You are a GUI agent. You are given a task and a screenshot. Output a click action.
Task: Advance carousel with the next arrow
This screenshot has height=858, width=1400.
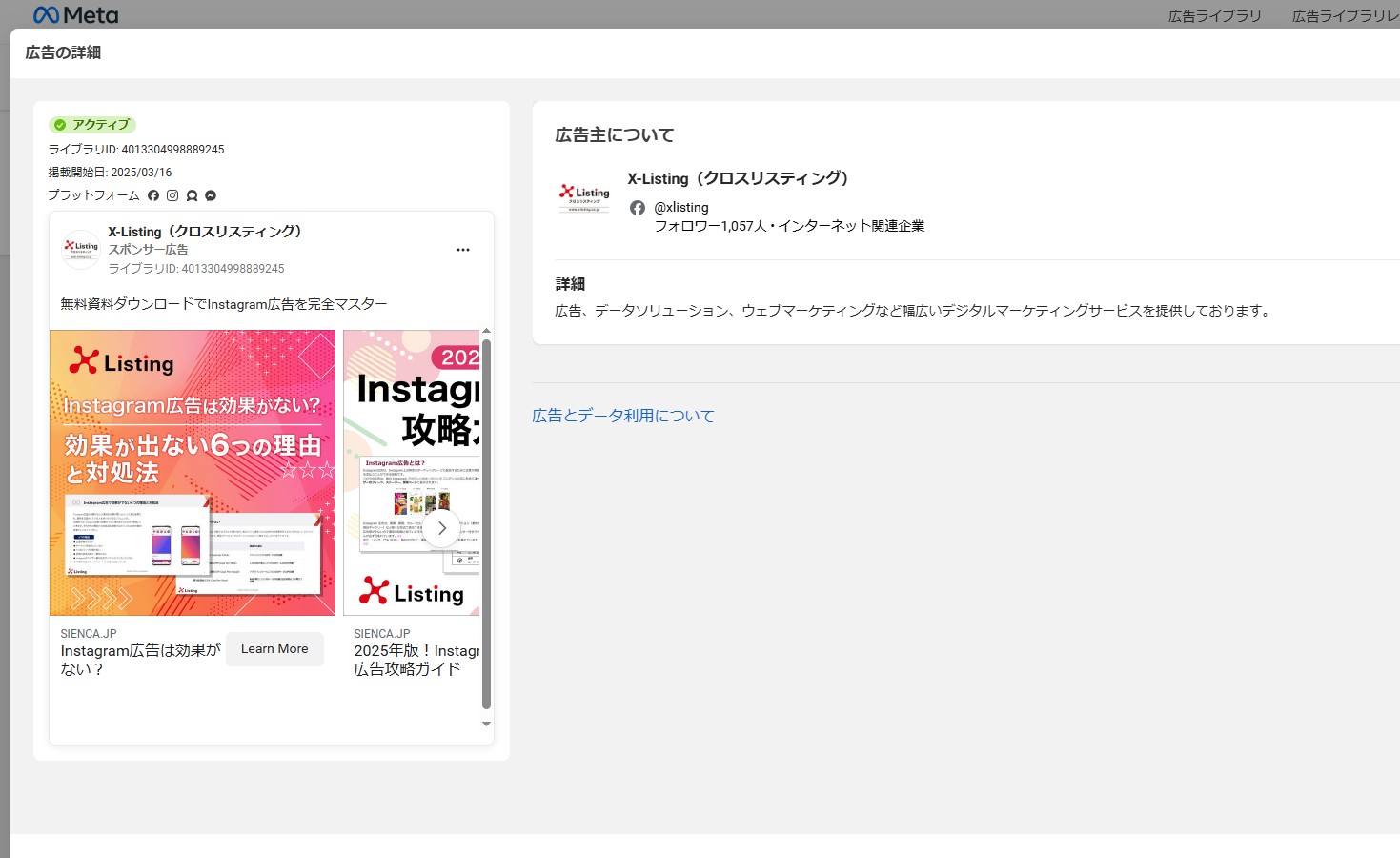click(x=441, y=528)
